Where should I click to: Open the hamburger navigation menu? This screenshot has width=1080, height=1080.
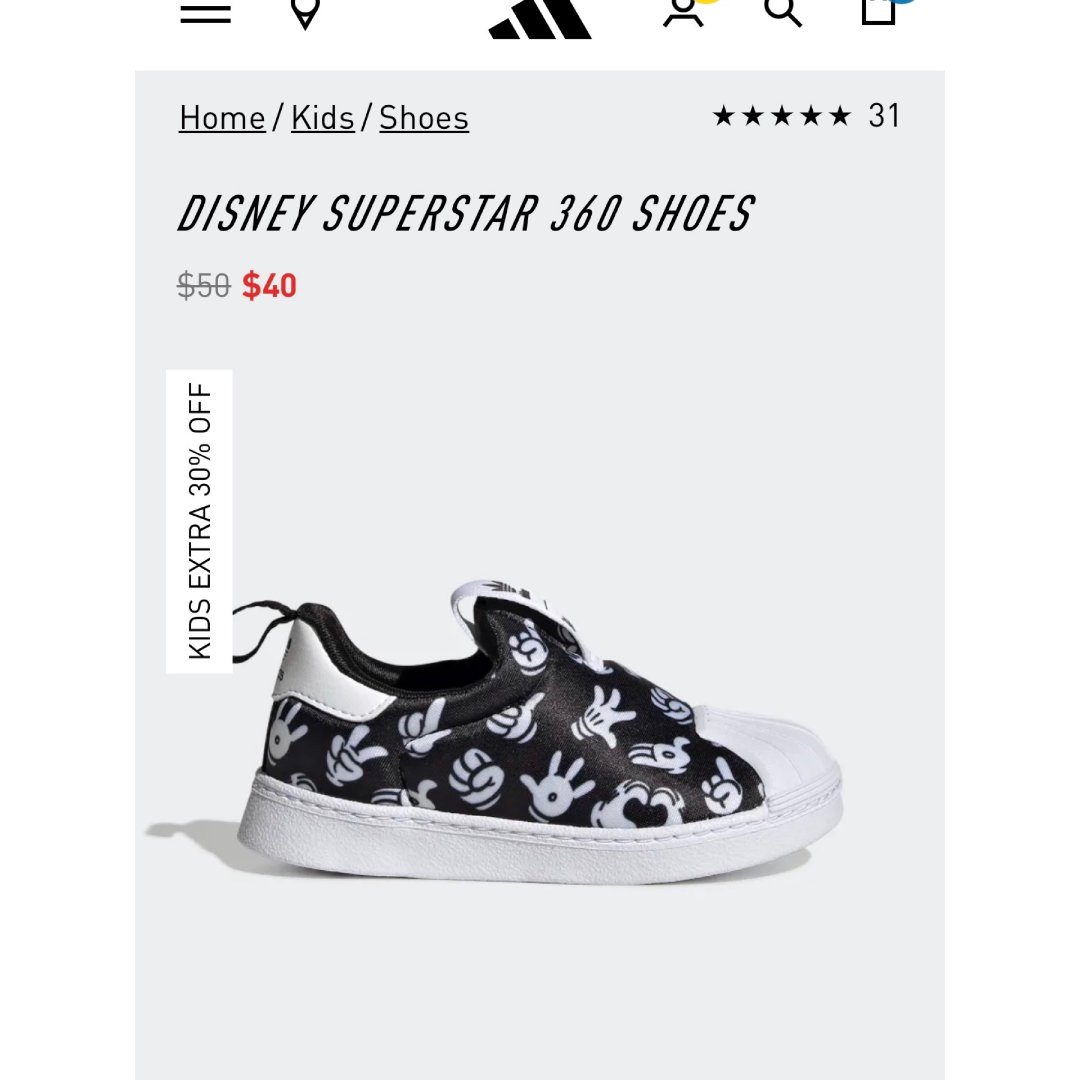(x=205, y=12)
